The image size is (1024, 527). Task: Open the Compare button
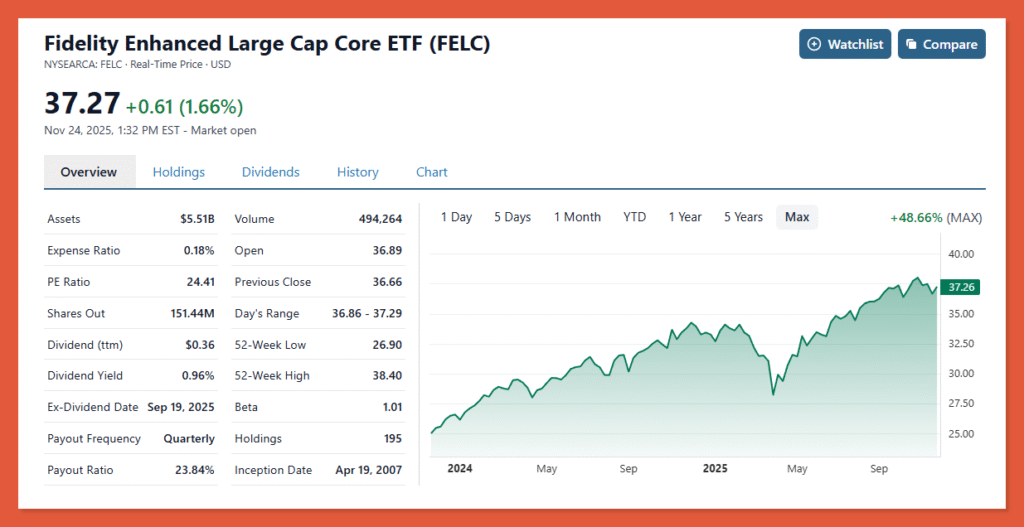[x=941, y=45]
